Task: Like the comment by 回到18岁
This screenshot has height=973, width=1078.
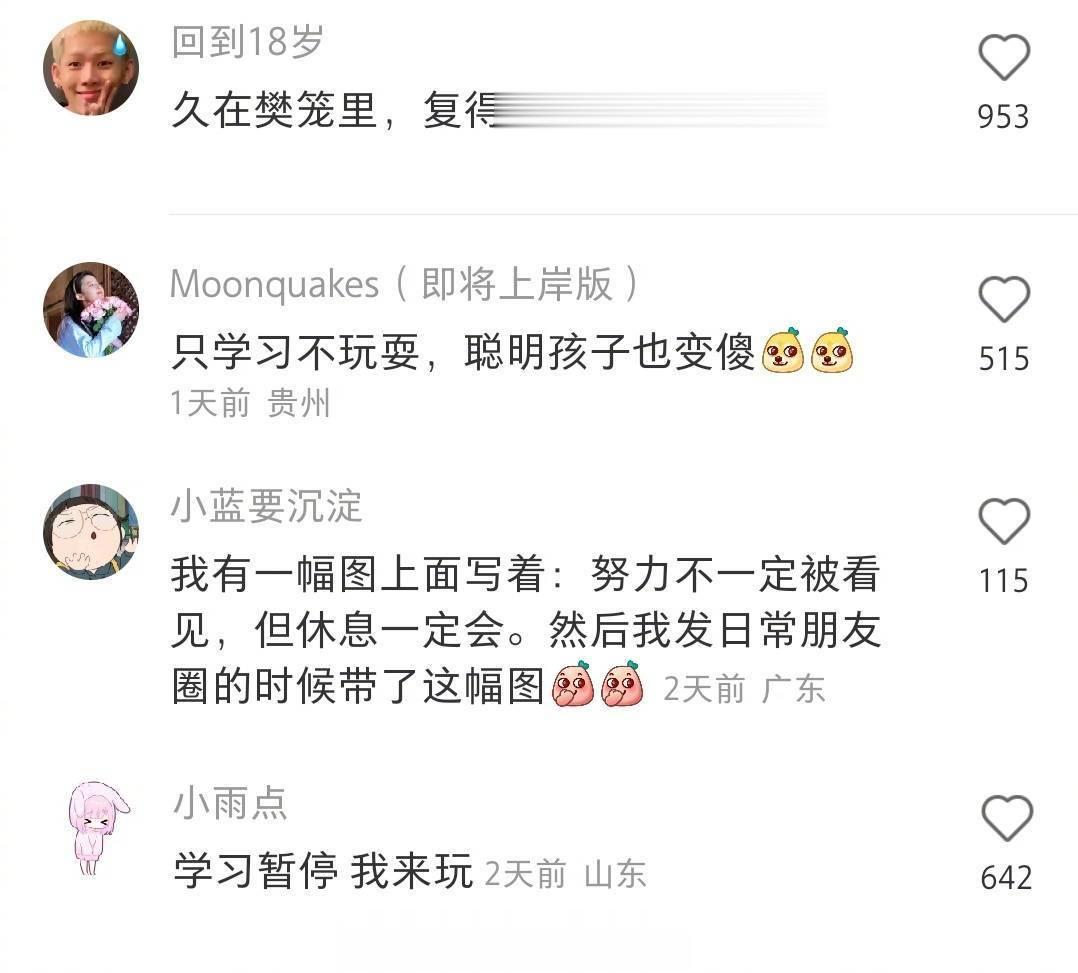Action: click(x=1004, y=56)
